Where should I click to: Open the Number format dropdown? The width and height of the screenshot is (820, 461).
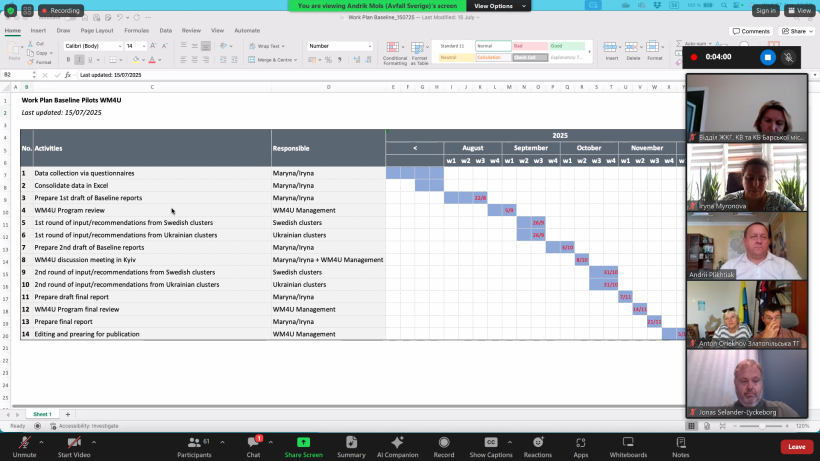click(340, 46)
